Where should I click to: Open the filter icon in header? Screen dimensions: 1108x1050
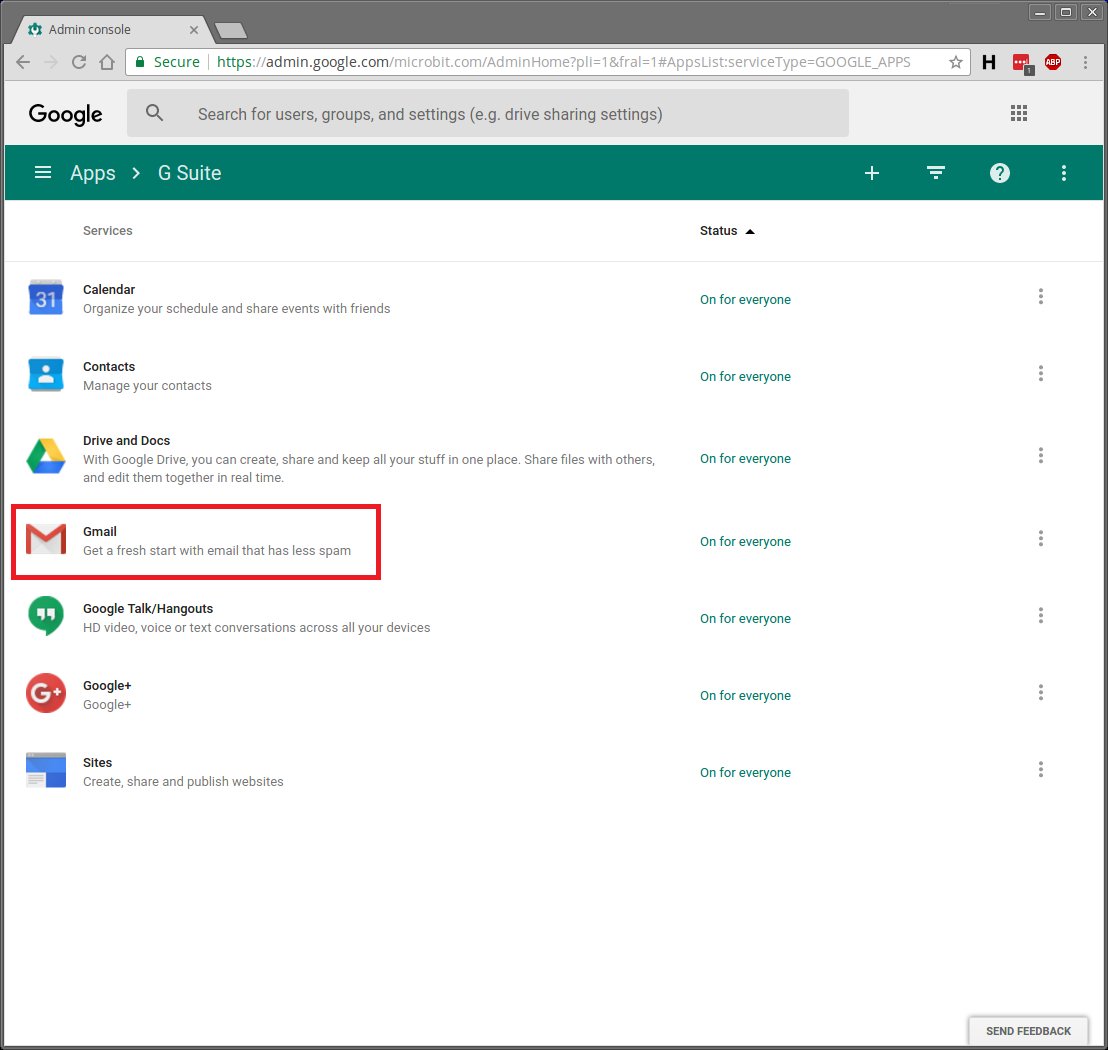[x=936, y=173]
